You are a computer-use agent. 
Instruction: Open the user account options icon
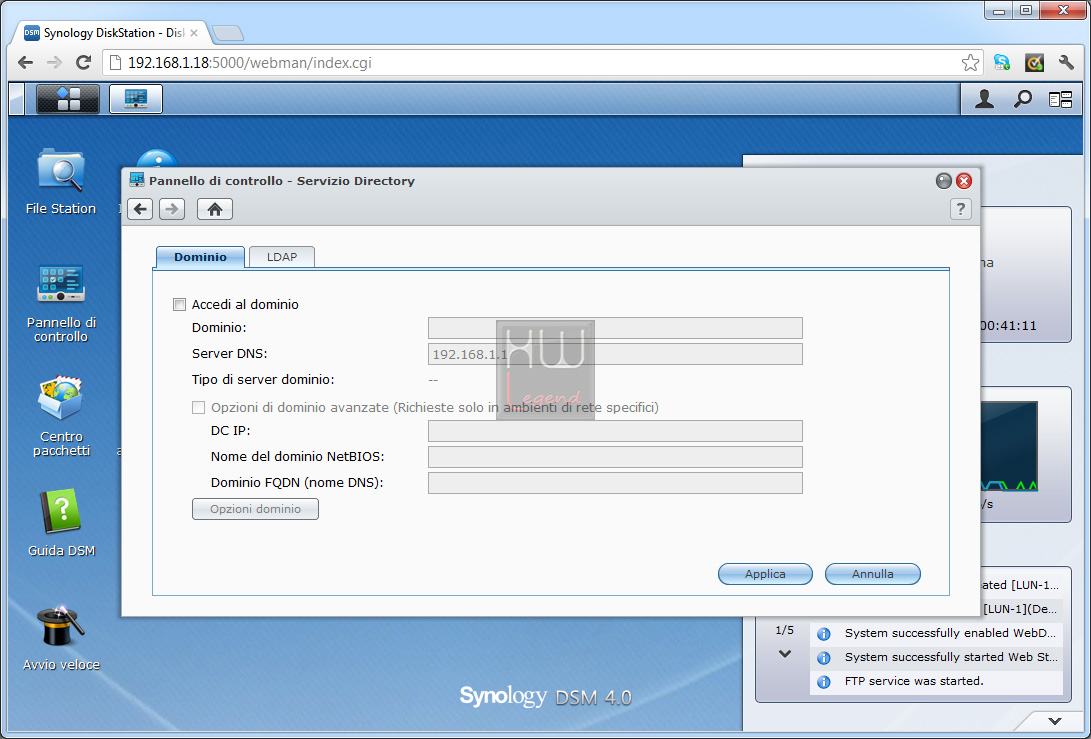coord(984,100)
